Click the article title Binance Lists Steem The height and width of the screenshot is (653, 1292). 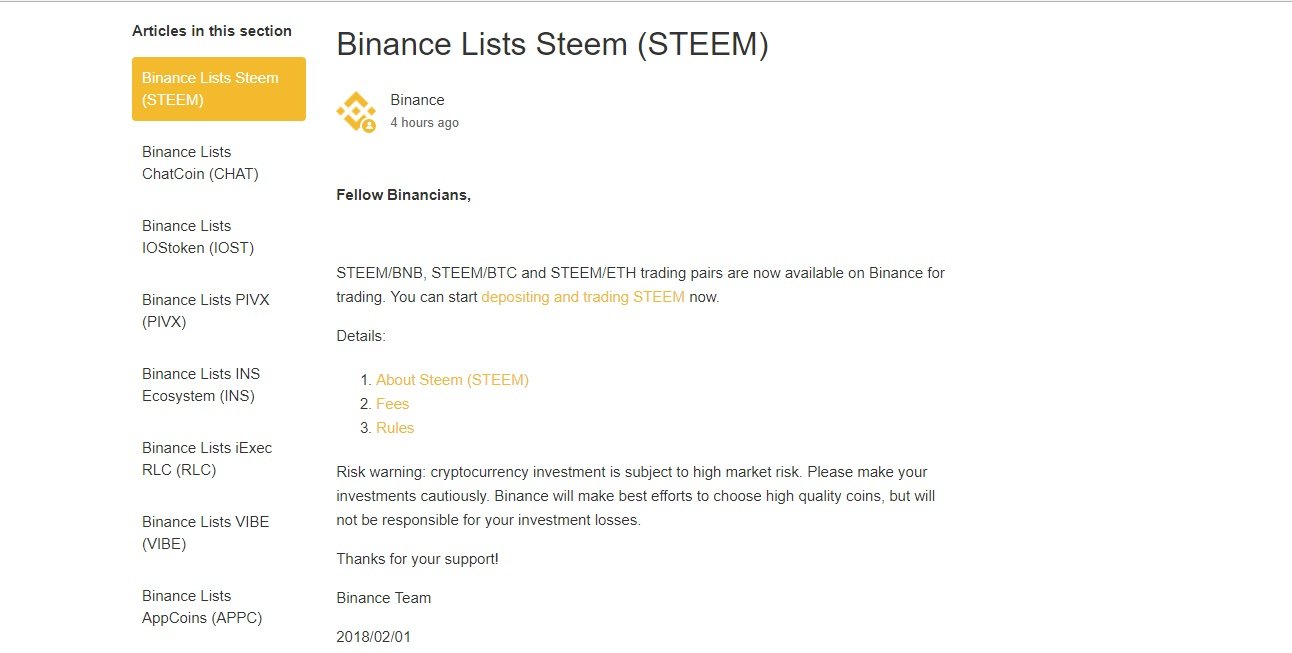point(552,44)
